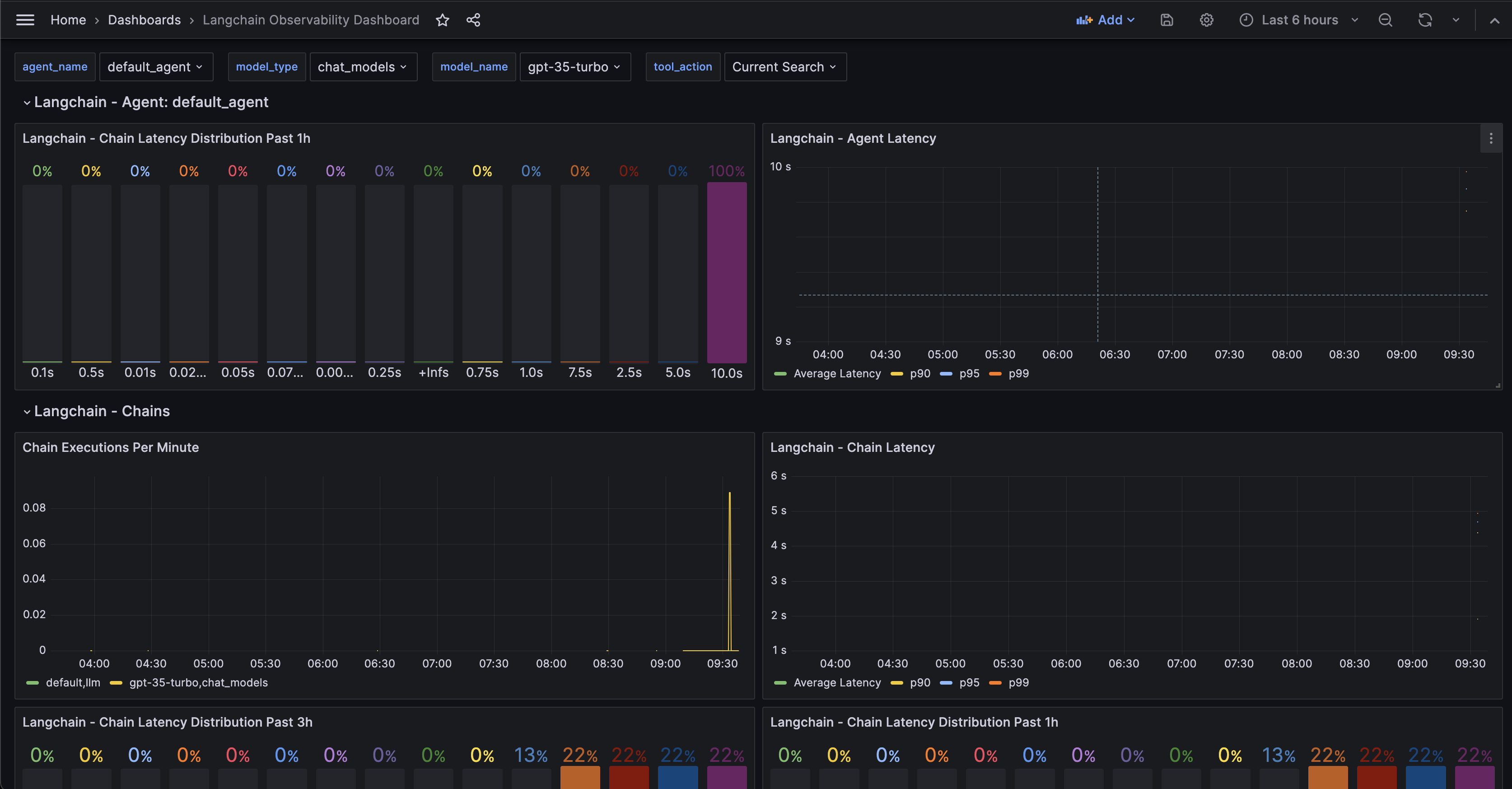The width and height of the screenshot is (1512, 789).
Task: Toggle the default_agent filter selector
Action: pyautogui.click(x=155, y=66)
